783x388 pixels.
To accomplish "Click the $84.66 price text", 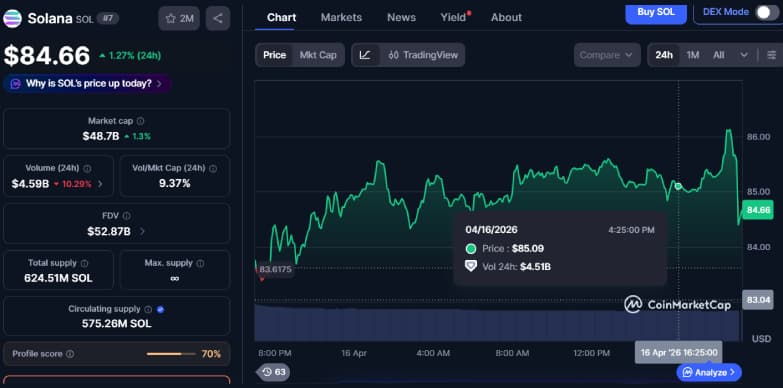I will pos(47,55).
